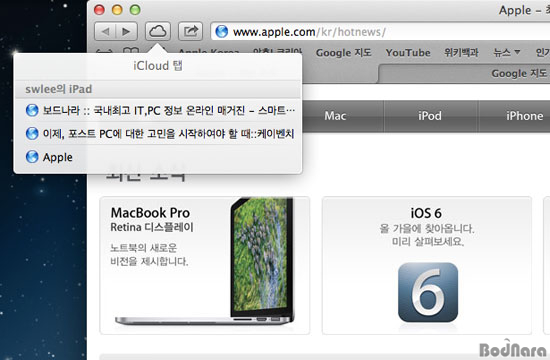The height and width of the screenshot is (360, 550).
Task: Open the YouTube bookmark
Action: (408, 53)
